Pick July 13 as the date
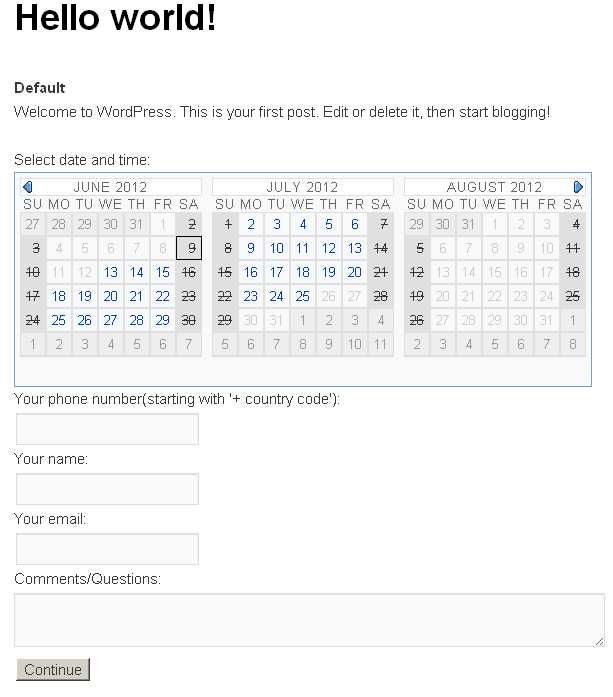The height and width of the screenshot is (697, 613). 355,248
